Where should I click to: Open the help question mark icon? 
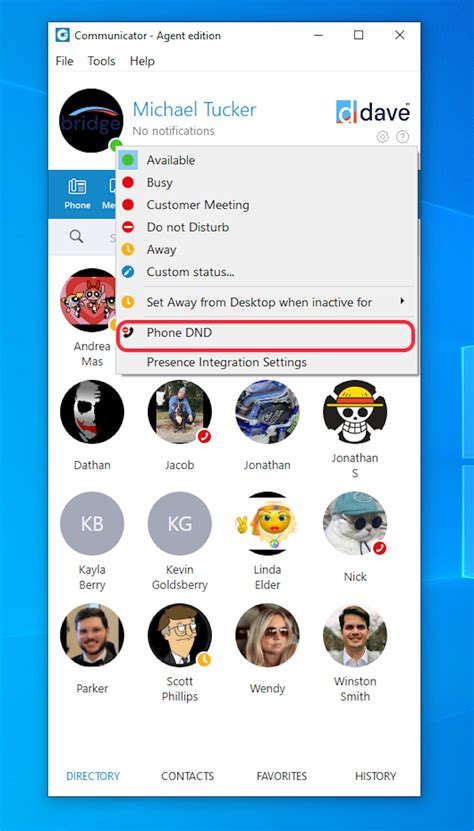[x=402, y=137]
